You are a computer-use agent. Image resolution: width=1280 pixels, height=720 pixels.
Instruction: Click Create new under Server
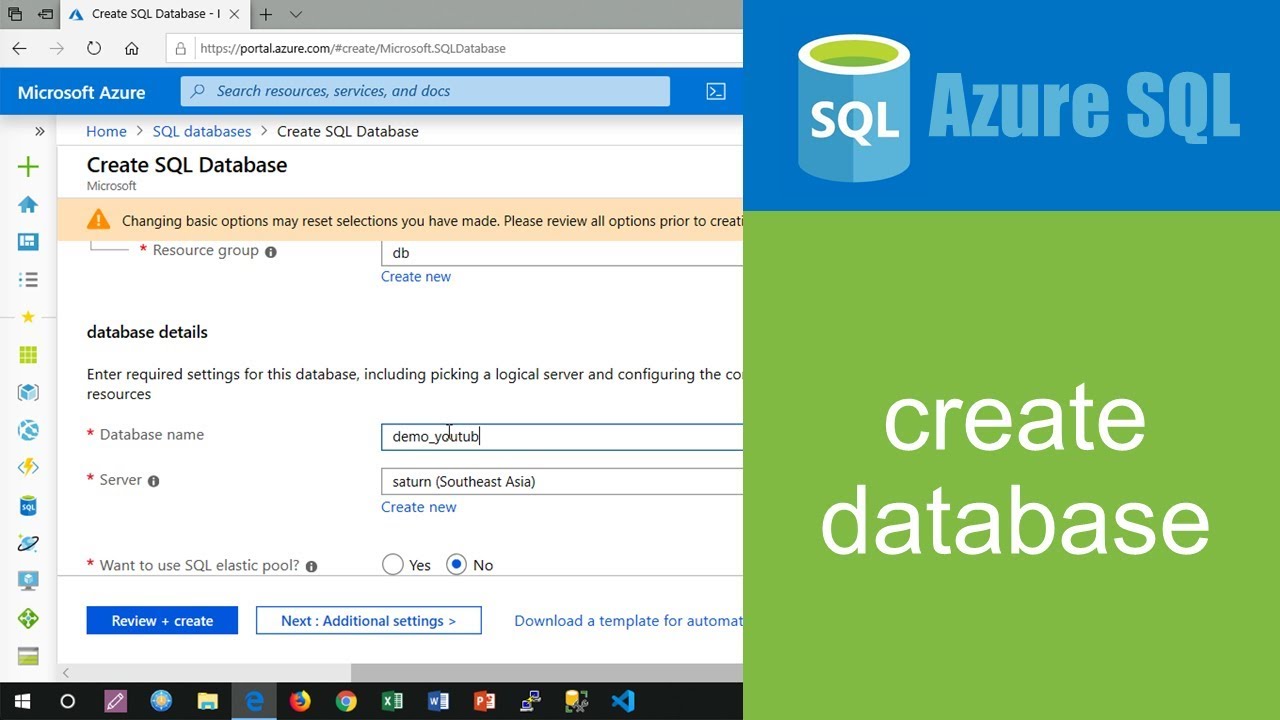418,507
